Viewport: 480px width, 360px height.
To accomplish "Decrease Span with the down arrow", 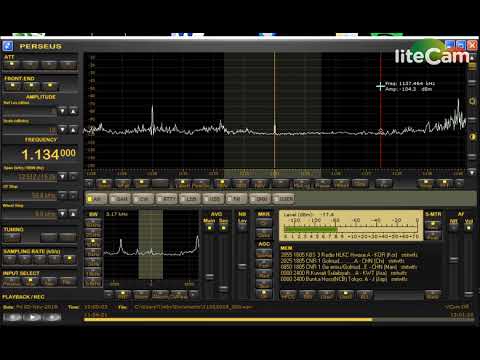I will tap(62, 177).
